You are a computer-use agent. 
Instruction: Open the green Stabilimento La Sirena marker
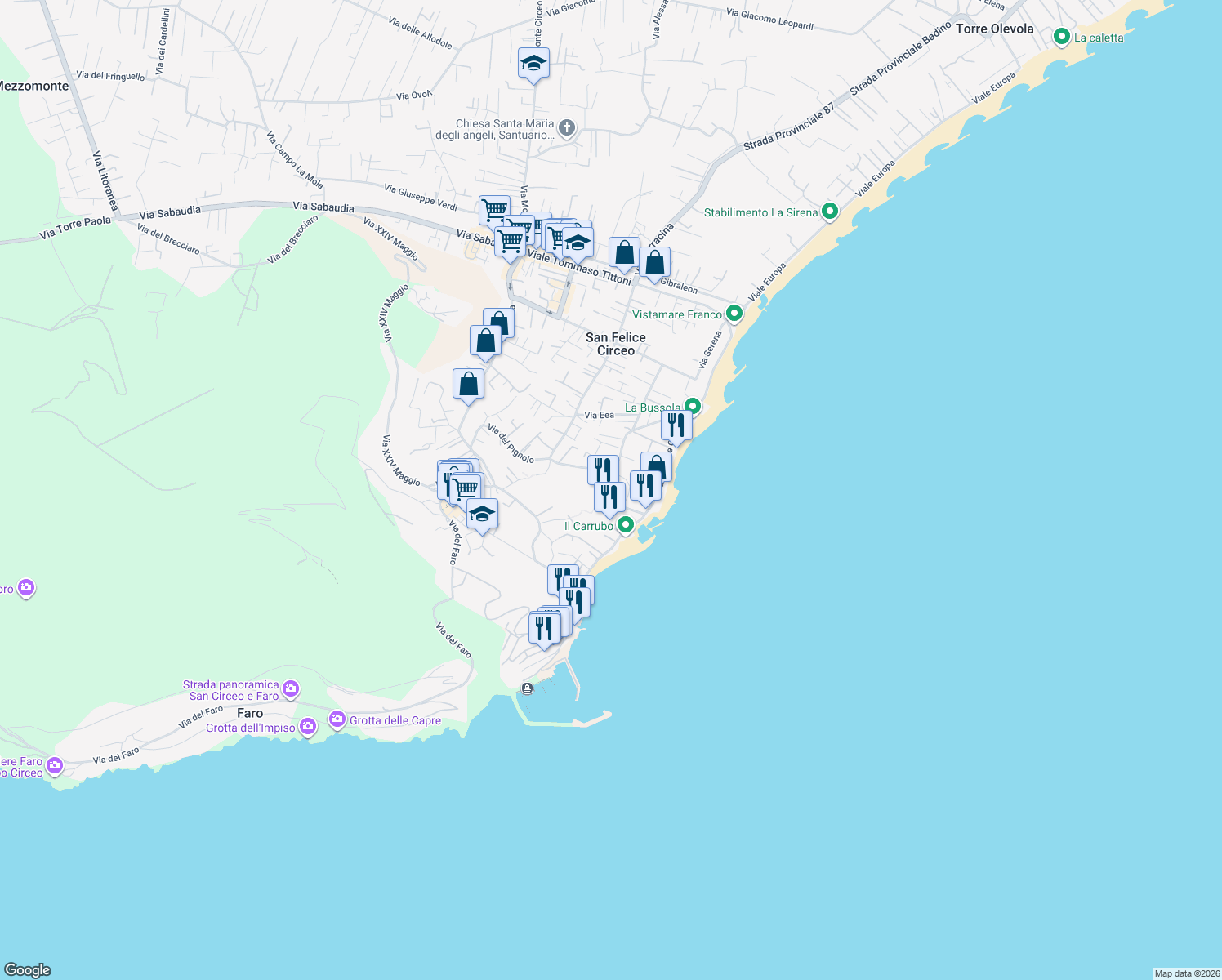[x=830, y=212]
